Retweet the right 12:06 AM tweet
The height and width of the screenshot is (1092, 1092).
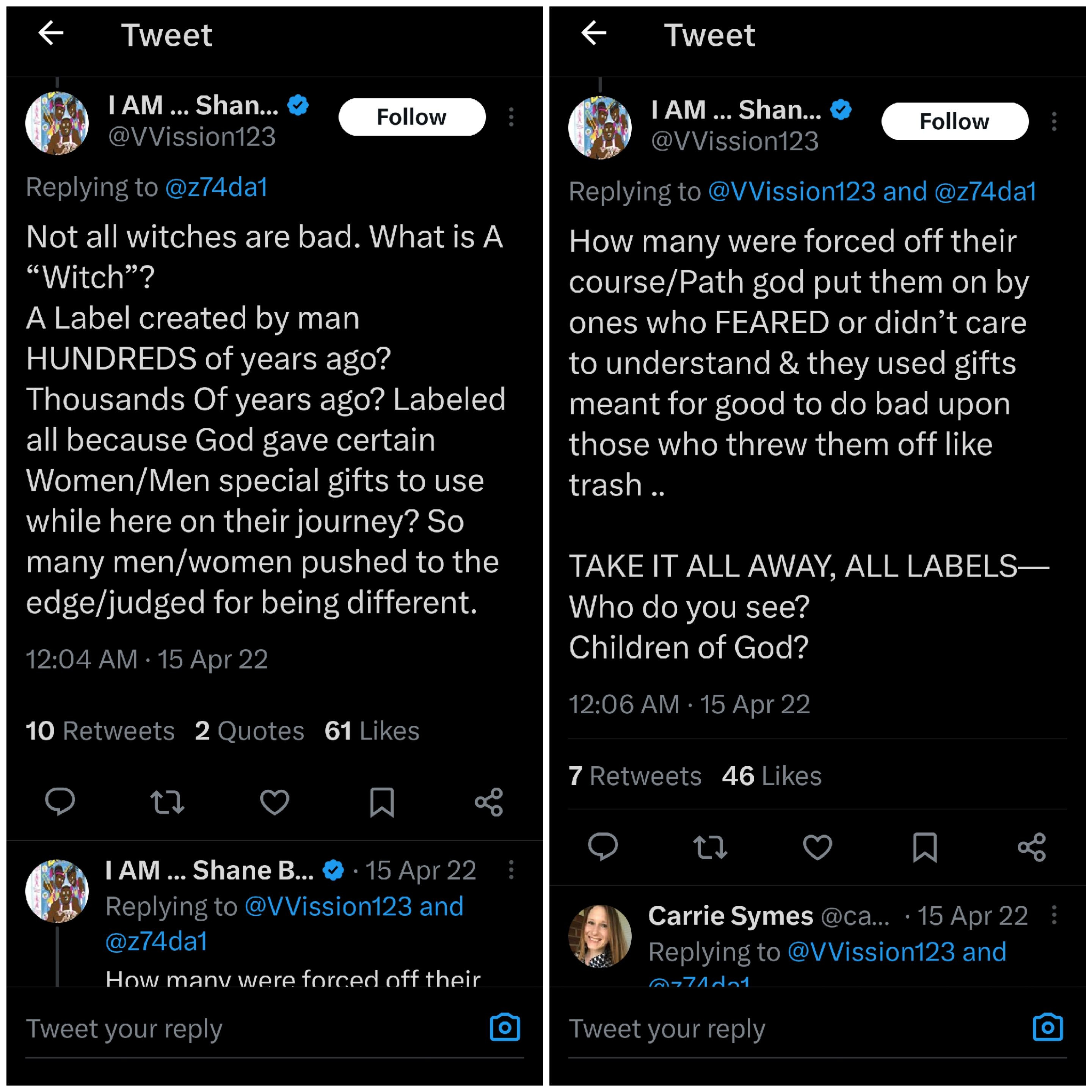pos(710,847)
